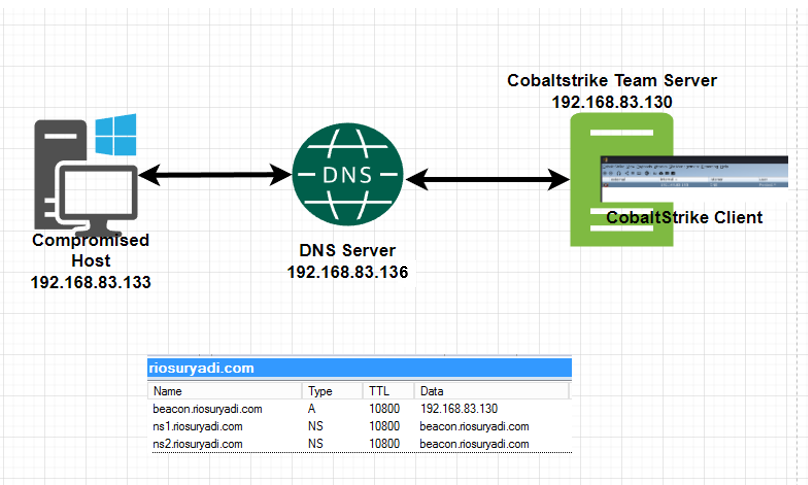Click the riosuryadi.com zone header bar
The image size is (808, 485).
tap(358, 368)
